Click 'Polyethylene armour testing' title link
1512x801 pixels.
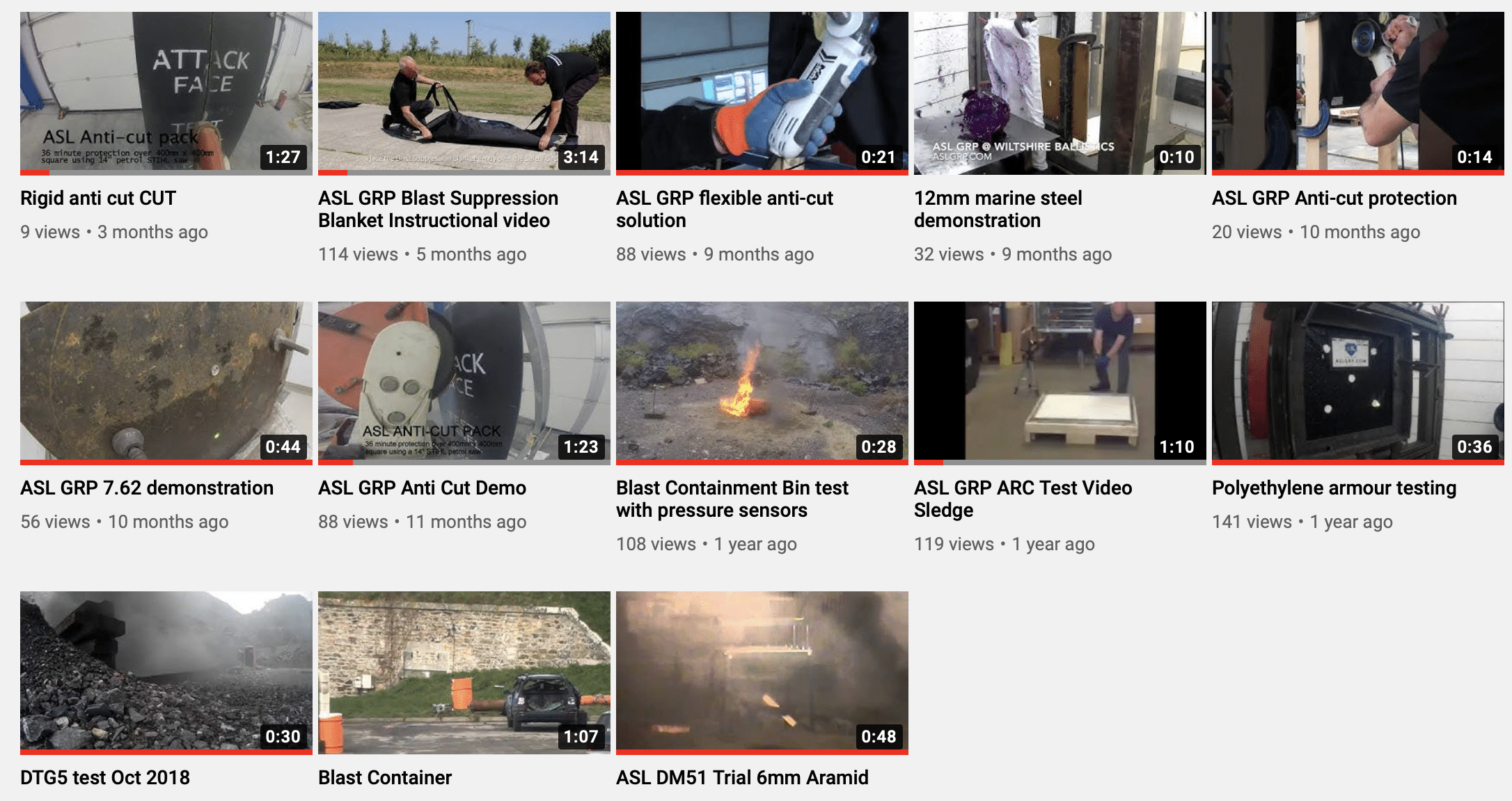coord(1334,488)
